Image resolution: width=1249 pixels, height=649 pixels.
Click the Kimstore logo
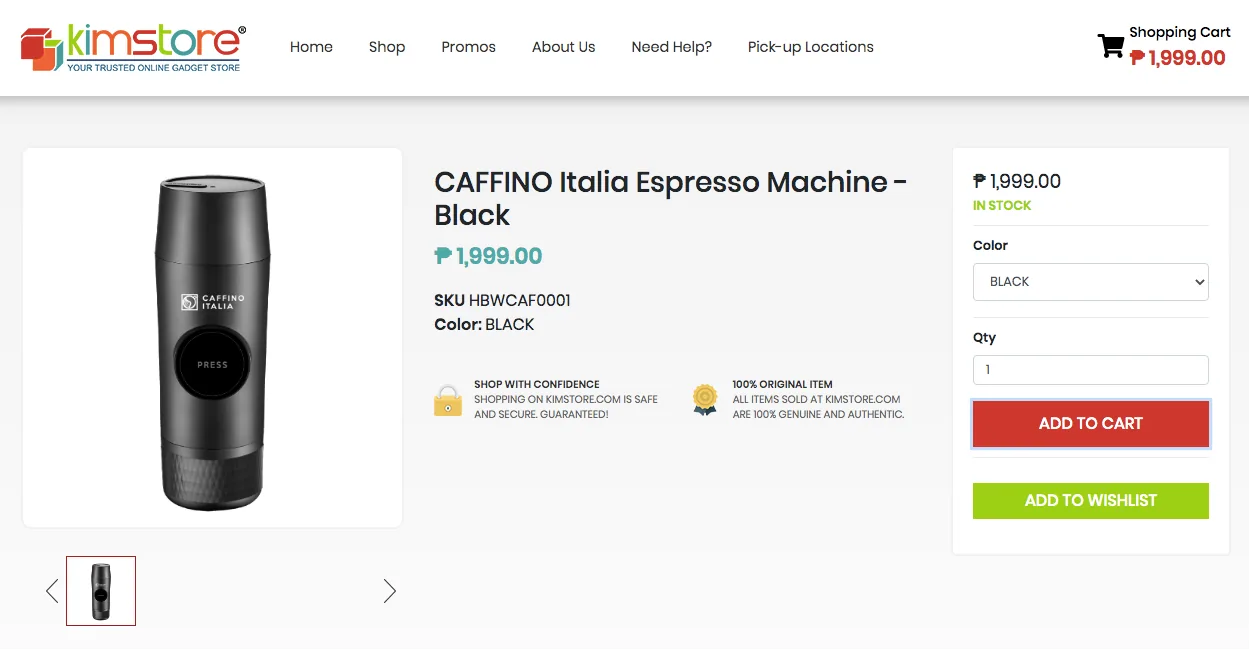click(133, 48)
